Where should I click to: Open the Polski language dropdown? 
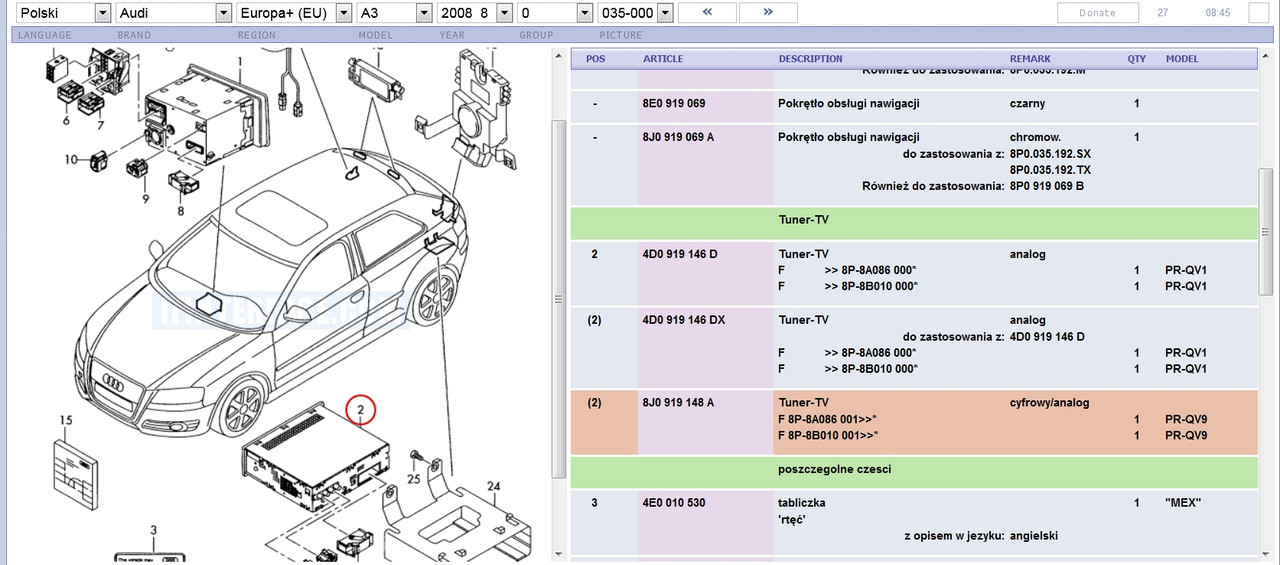(x=65, y=13)
